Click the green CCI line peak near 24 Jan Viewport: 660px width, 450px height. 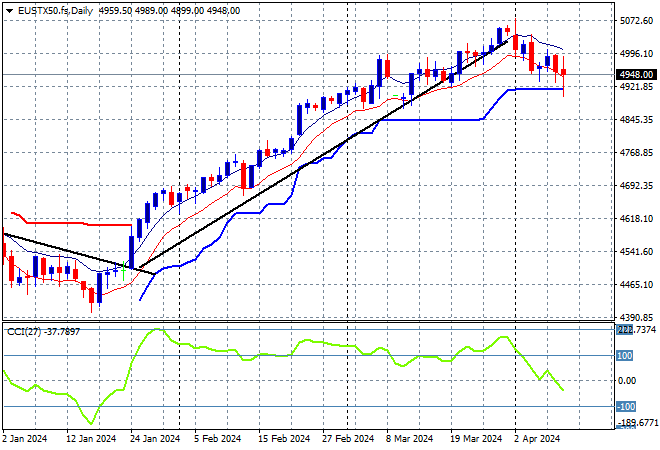156,329
